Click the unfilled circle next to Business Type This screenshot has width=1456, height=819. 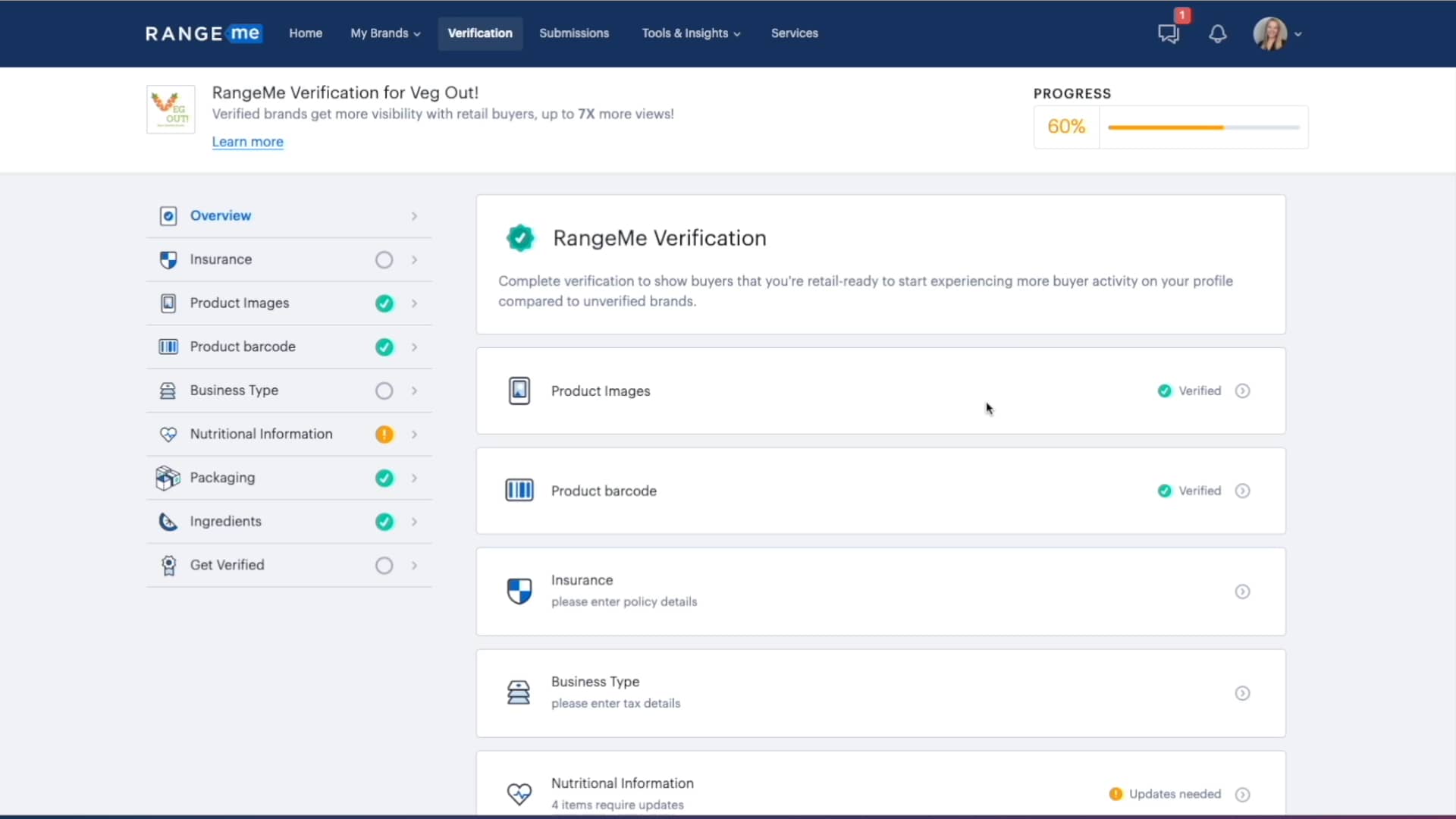point(383,391)
